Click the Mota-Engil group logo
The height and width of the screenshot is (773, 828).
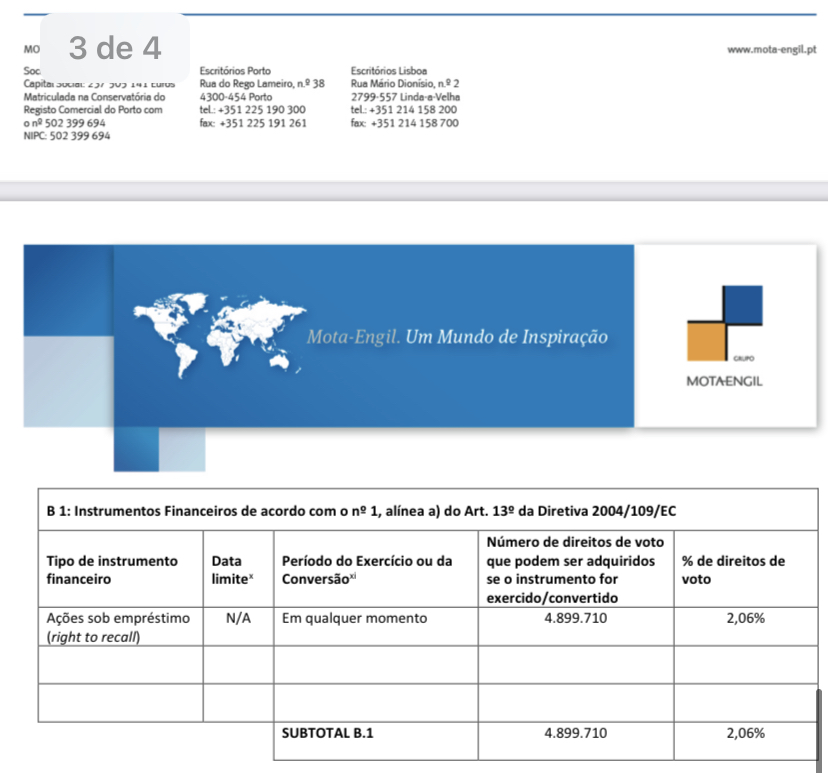[x=724, y=337]
